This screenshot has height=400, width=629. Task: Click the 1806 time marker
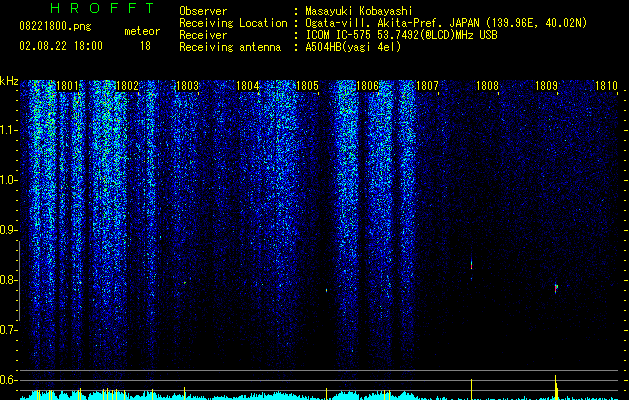pos(367,86)
